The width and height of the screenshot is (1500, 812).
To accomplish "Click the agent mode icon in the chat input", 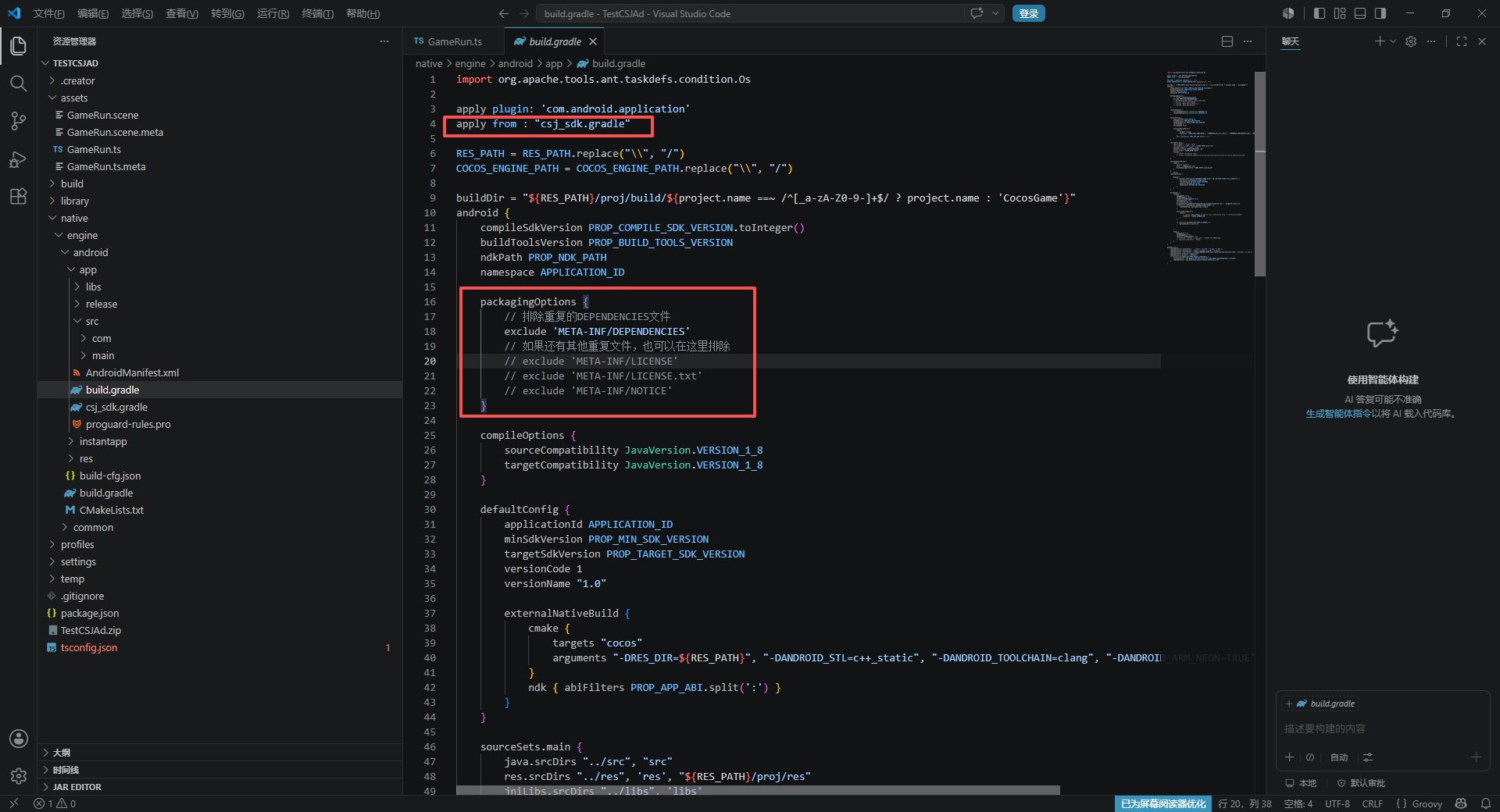I will tap(1310, 757).
